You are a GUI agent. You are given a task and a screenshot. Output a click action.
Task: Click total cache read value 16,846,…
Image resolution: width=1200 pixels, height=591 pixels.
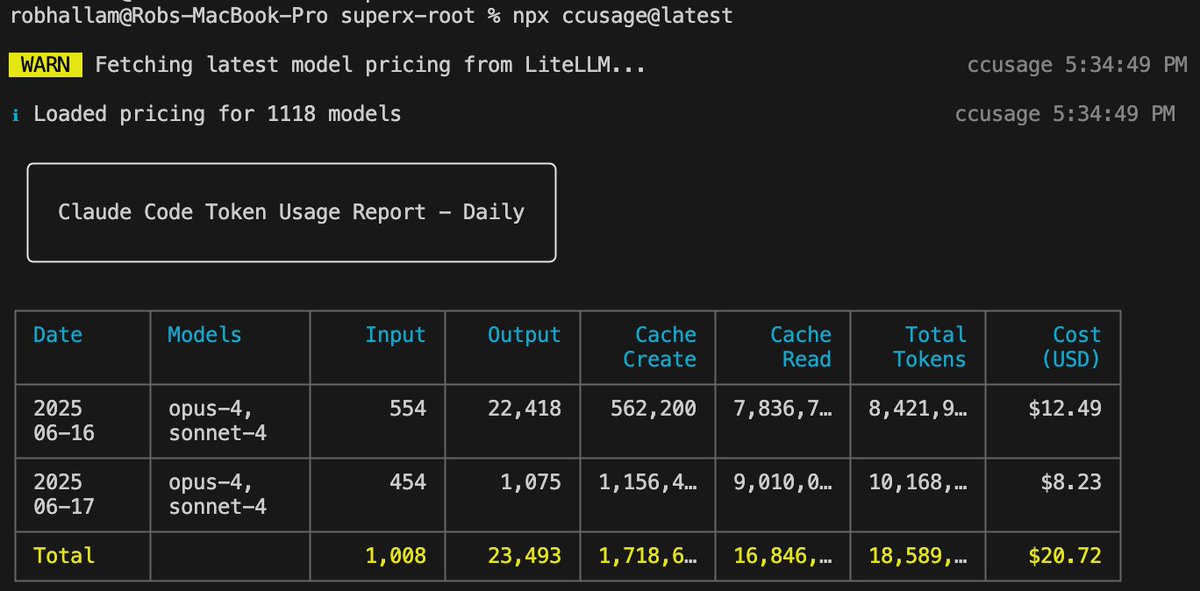(x=782, y=555)
